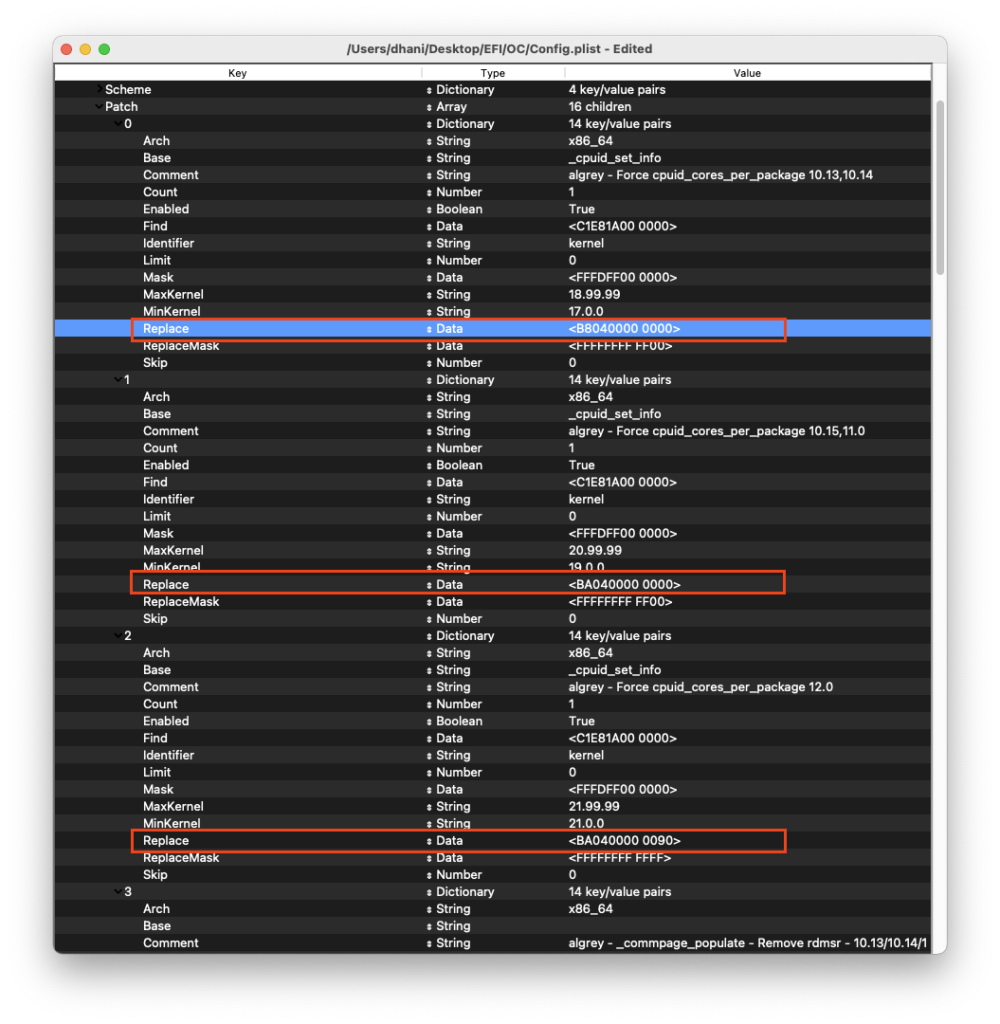Collapse patch item 2 disclosure chevron
The image size is (1000, 1024).
[x=117, y=635]
